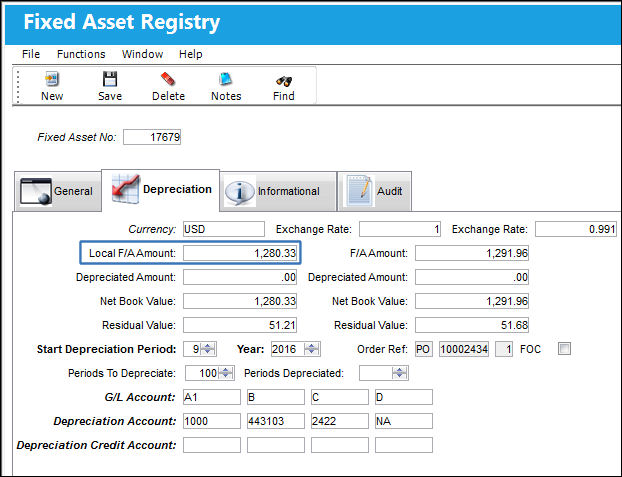The height and width of the screenshot is (477, 622).
Task: Switch to the Audit tab
Action: click(x=374, y=191)
